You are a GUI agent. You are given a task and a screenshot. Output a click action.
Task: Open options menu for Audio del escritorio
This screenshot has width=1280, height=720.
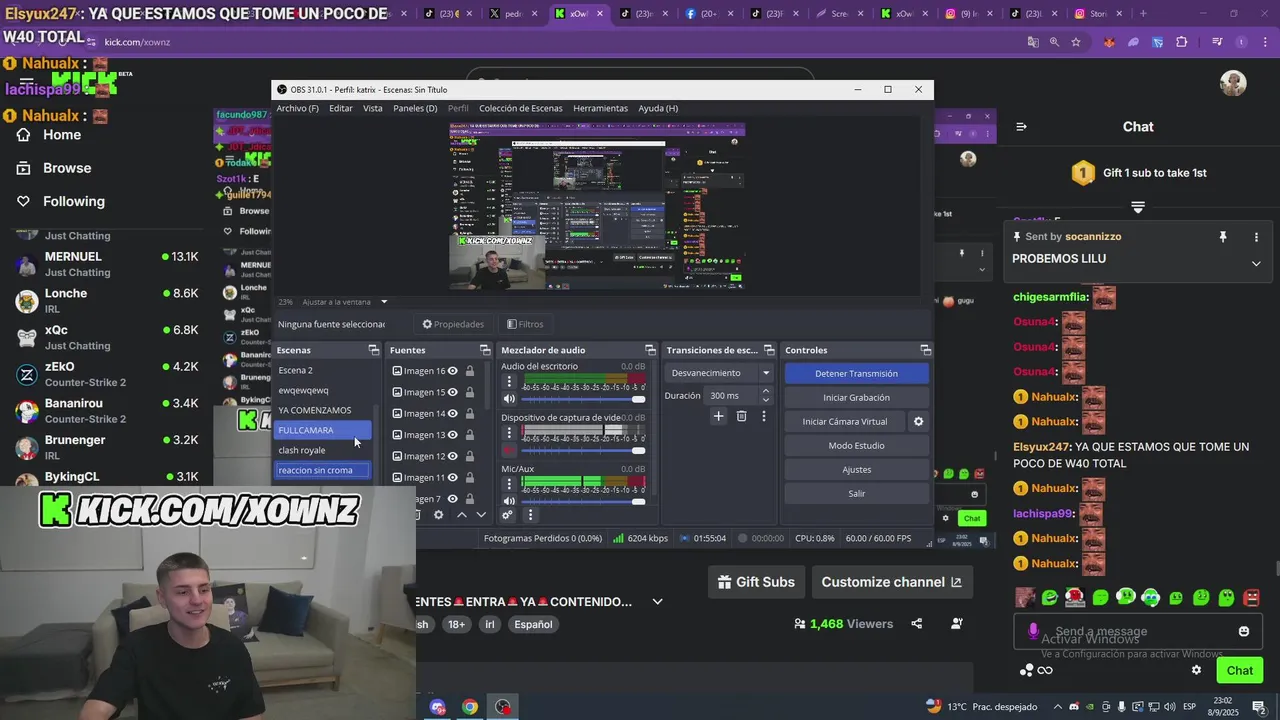[x=509, y=381]
